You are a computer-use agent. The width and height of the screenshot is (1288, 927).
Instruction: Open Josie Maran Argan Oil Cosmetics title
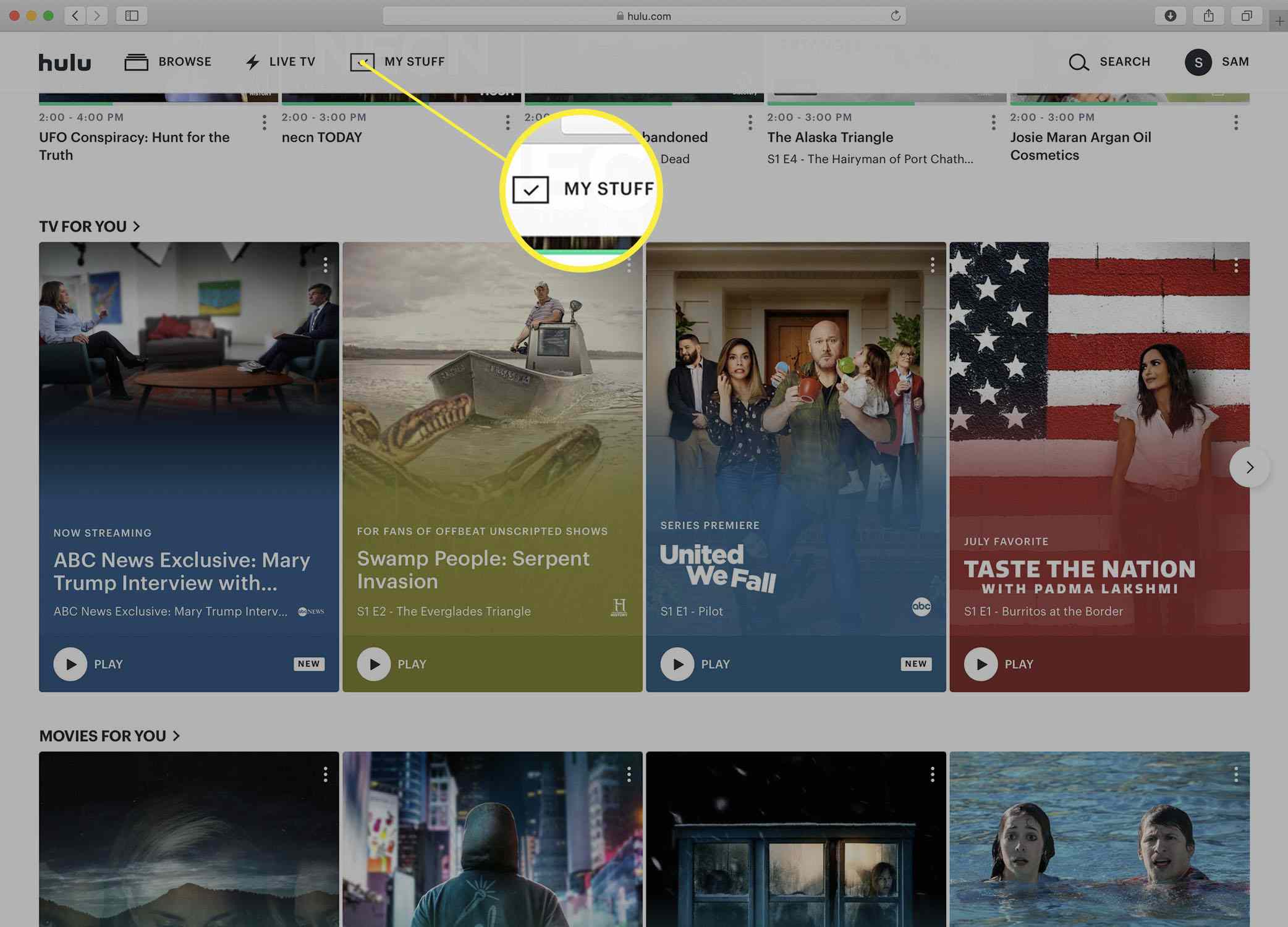click(1080, 146)
